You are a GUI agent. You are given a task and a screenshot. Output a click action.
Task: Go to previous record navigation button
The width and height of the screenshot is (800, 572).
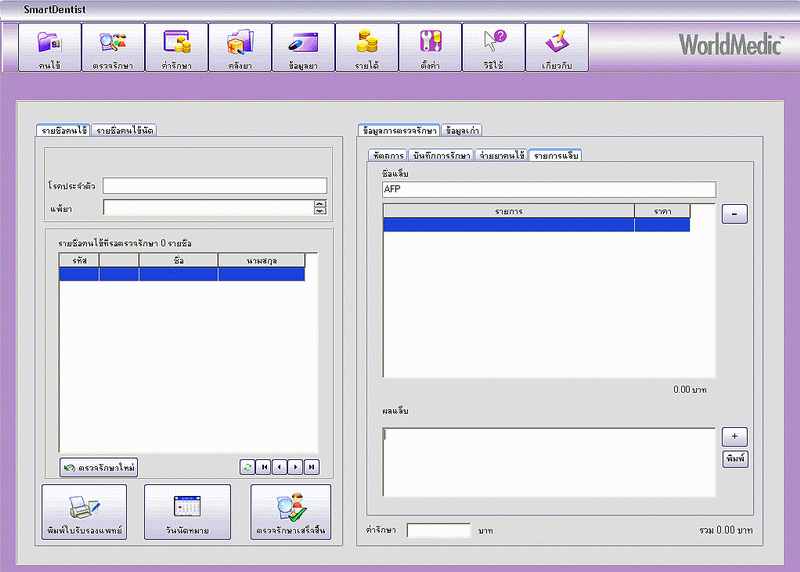click(x=279, y=467)
